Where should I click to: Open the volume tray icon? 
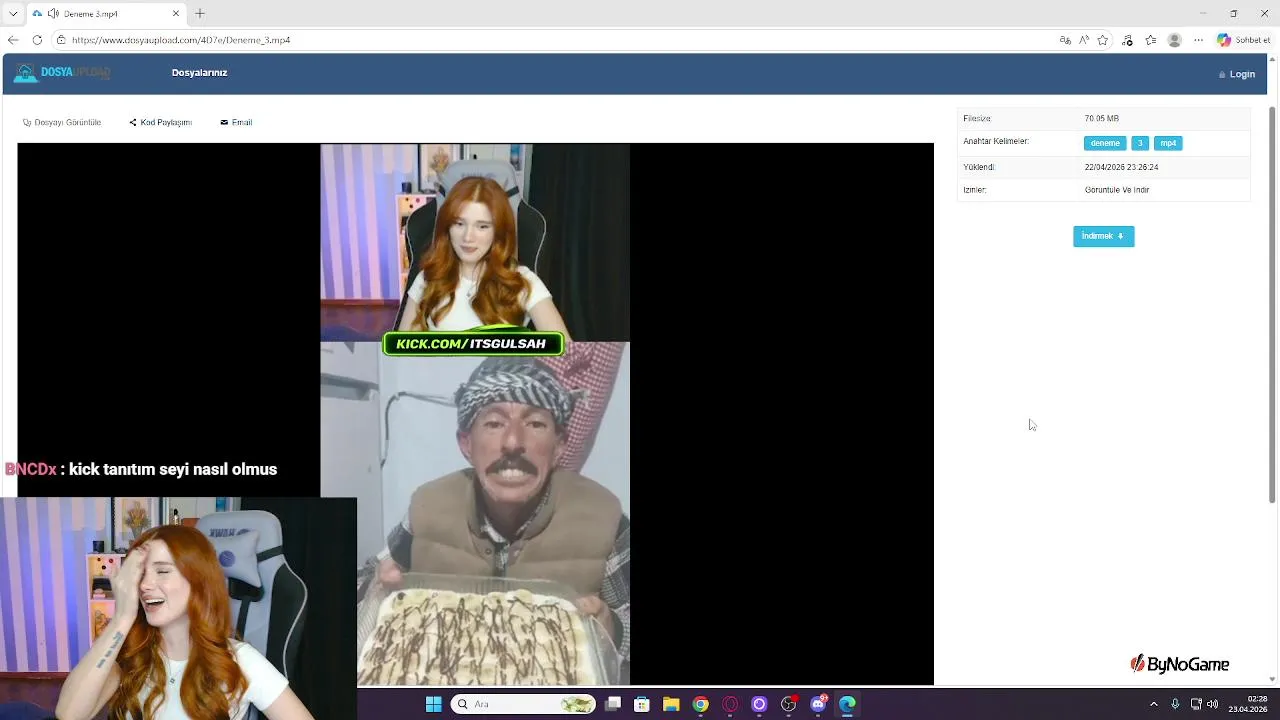[x=1212, y=704]
